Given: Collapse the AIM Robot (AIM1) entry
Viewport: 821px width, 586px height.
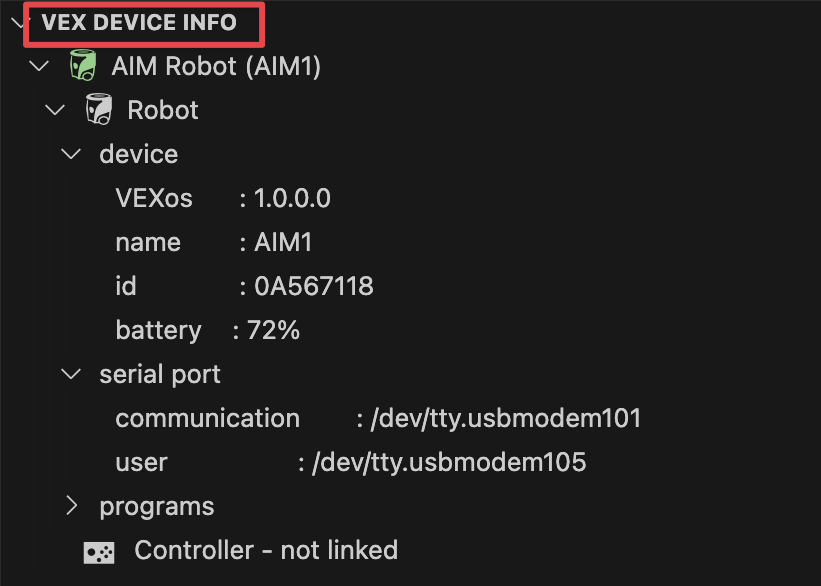Looking at the screenshot, I should point(38,65).
